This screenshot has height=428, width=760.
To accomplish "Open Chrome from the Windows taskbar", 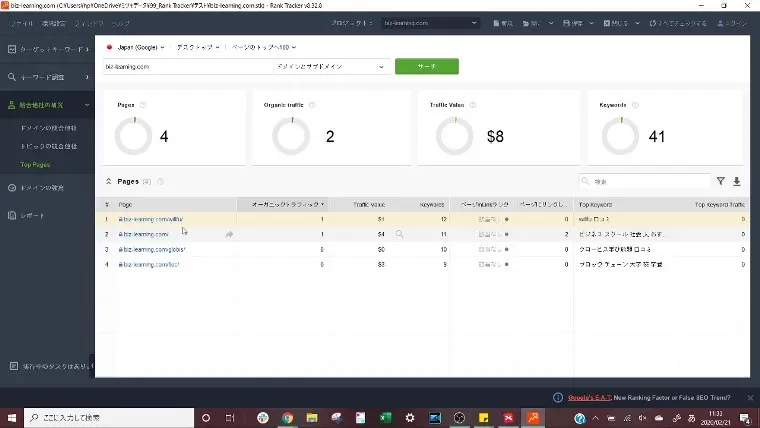I will 287,417.
